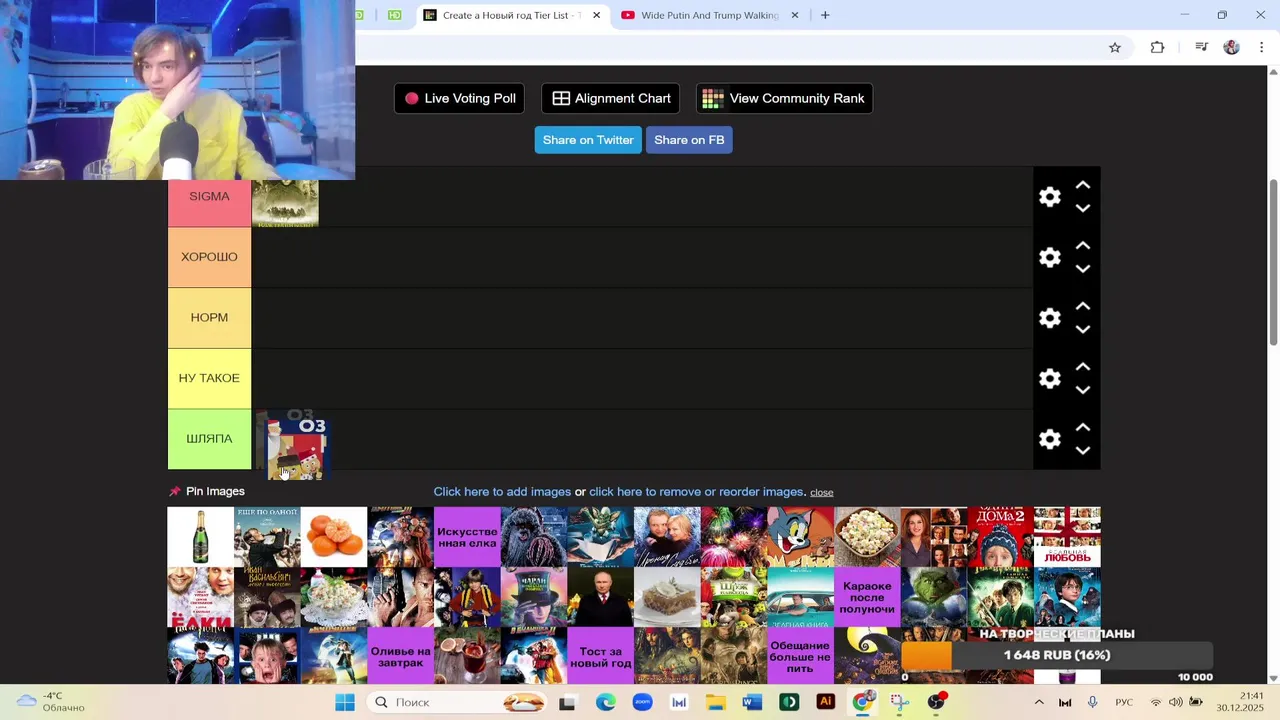1280x720 pixels.
Task: Open browser extensions puzzle icon
Action: point(1157,47)
